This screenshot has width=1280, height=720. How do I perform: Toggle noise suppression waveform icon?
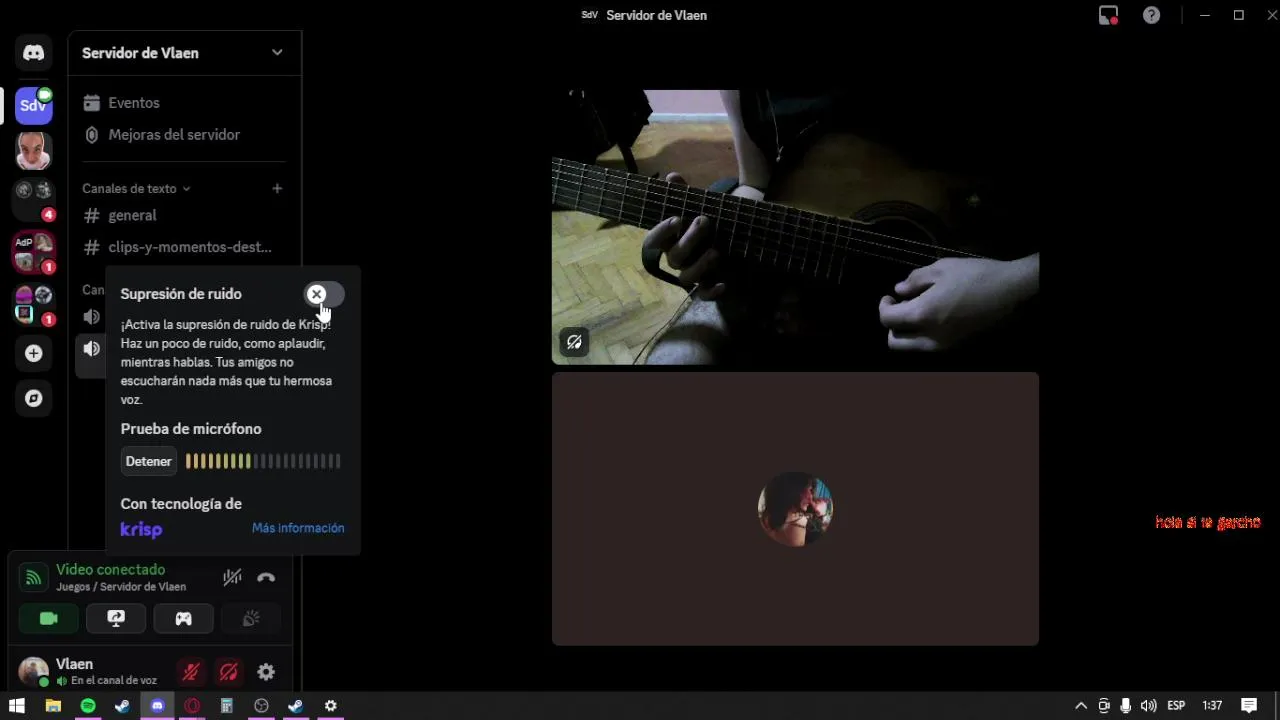(x=232, y=577)
